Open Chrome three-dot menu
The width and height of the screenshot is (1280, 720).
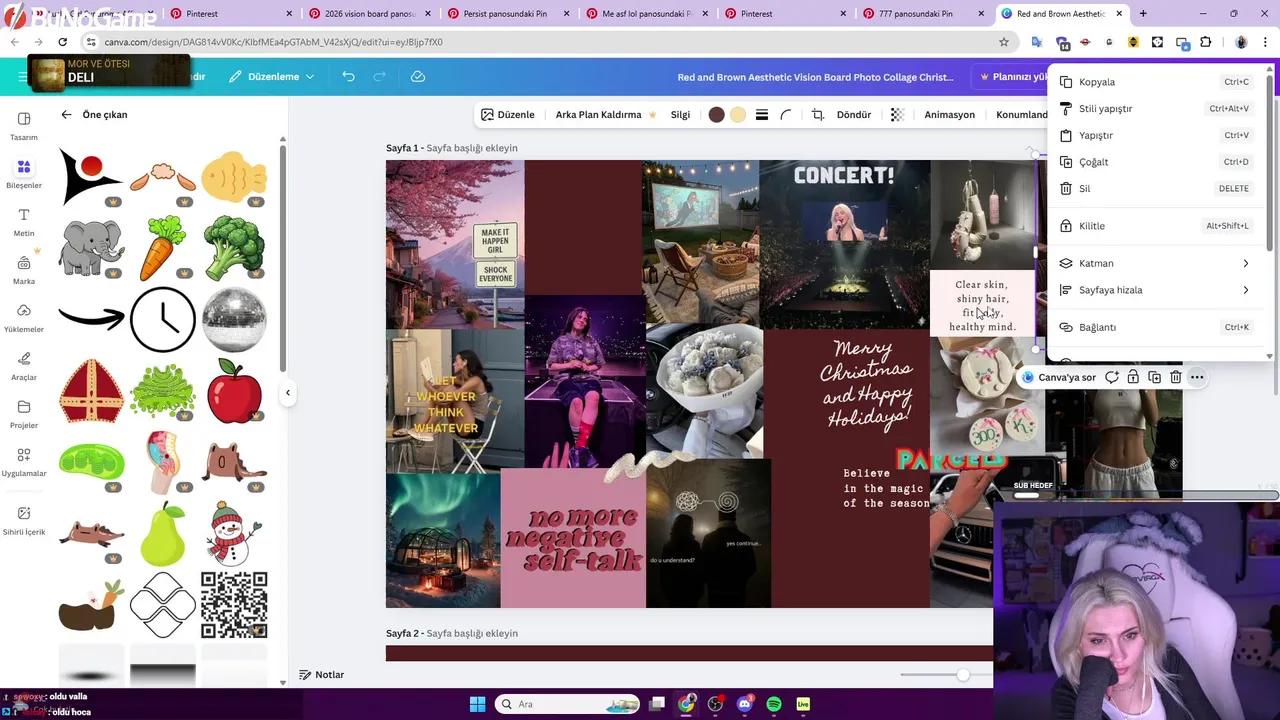coord(1265,42)
